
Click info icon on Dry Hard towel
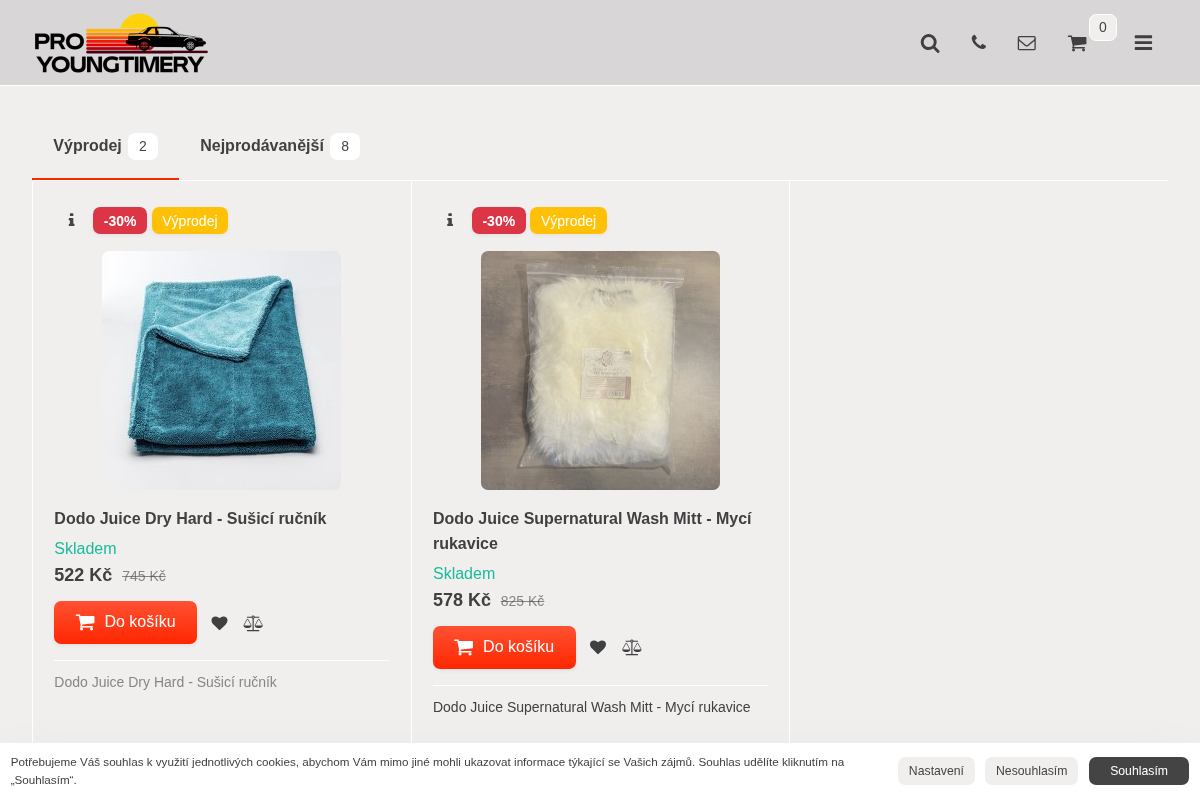click(x=71, y=220)
